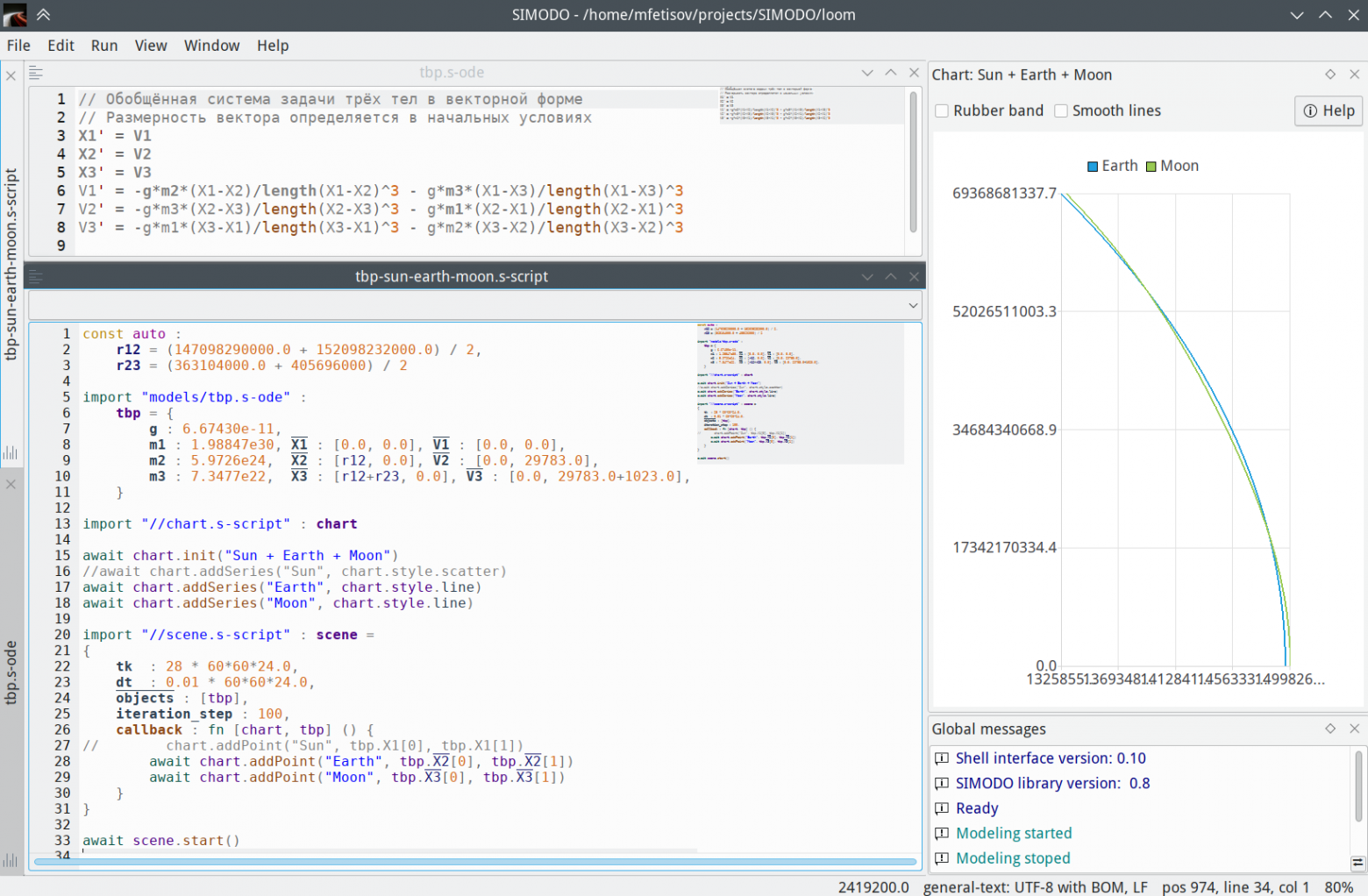Click the "Chart: Sun + Earth + Moon" panel title
Screen dimensions: 1368x896
tap(1022, 75)
